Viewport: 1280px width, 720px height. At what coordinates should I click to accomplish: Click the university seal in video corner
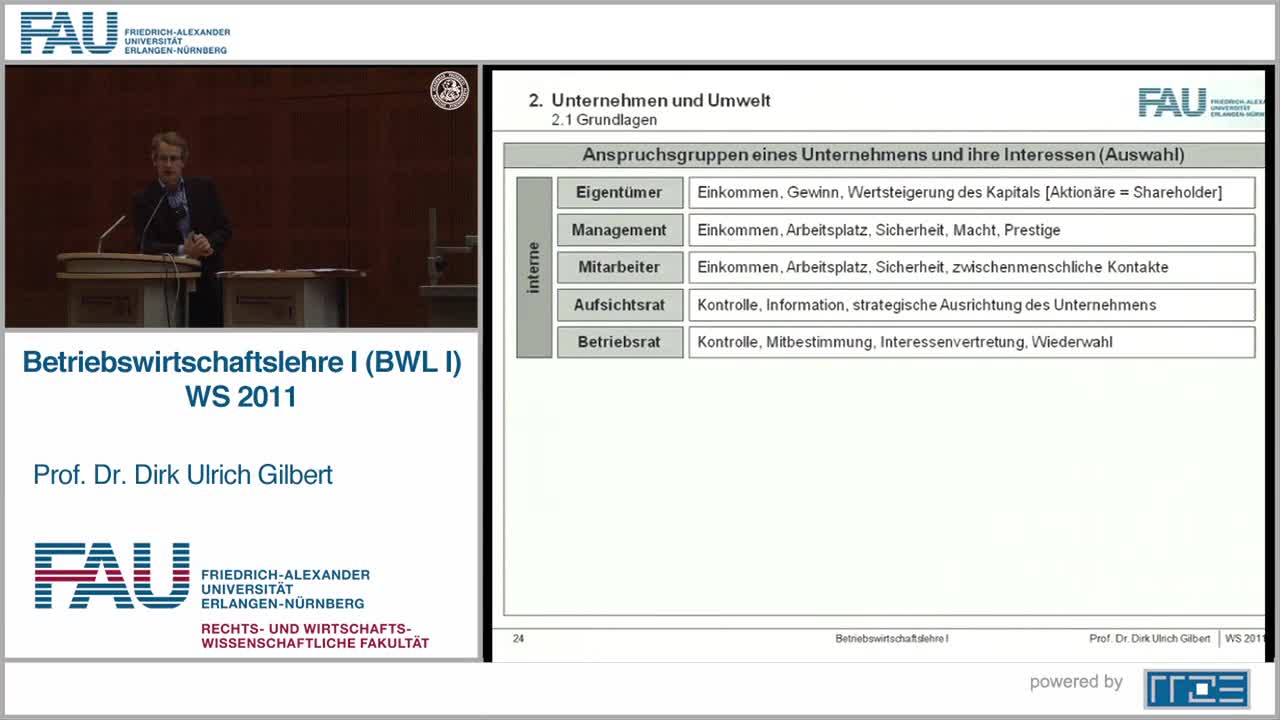tap(449, 91)
